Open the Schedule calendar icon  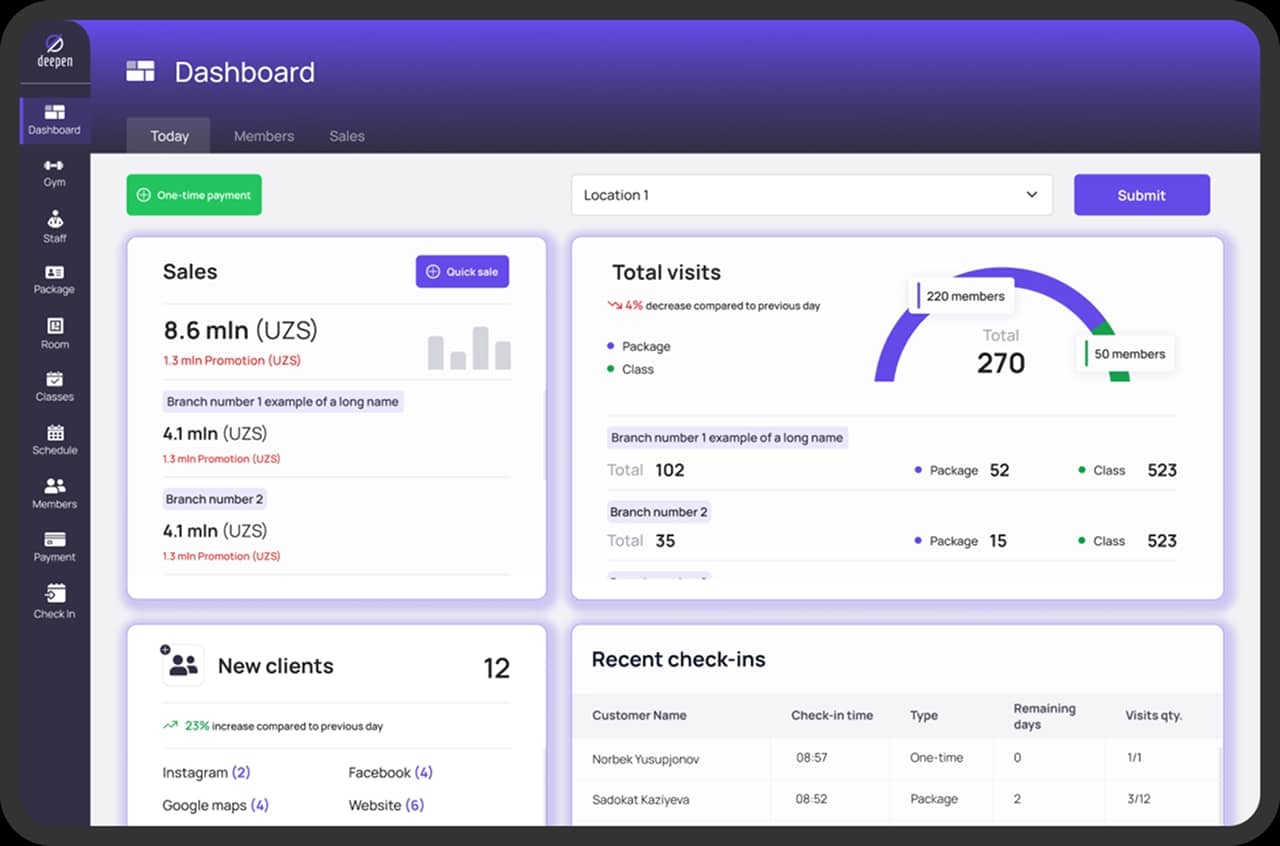pos(55,432)
